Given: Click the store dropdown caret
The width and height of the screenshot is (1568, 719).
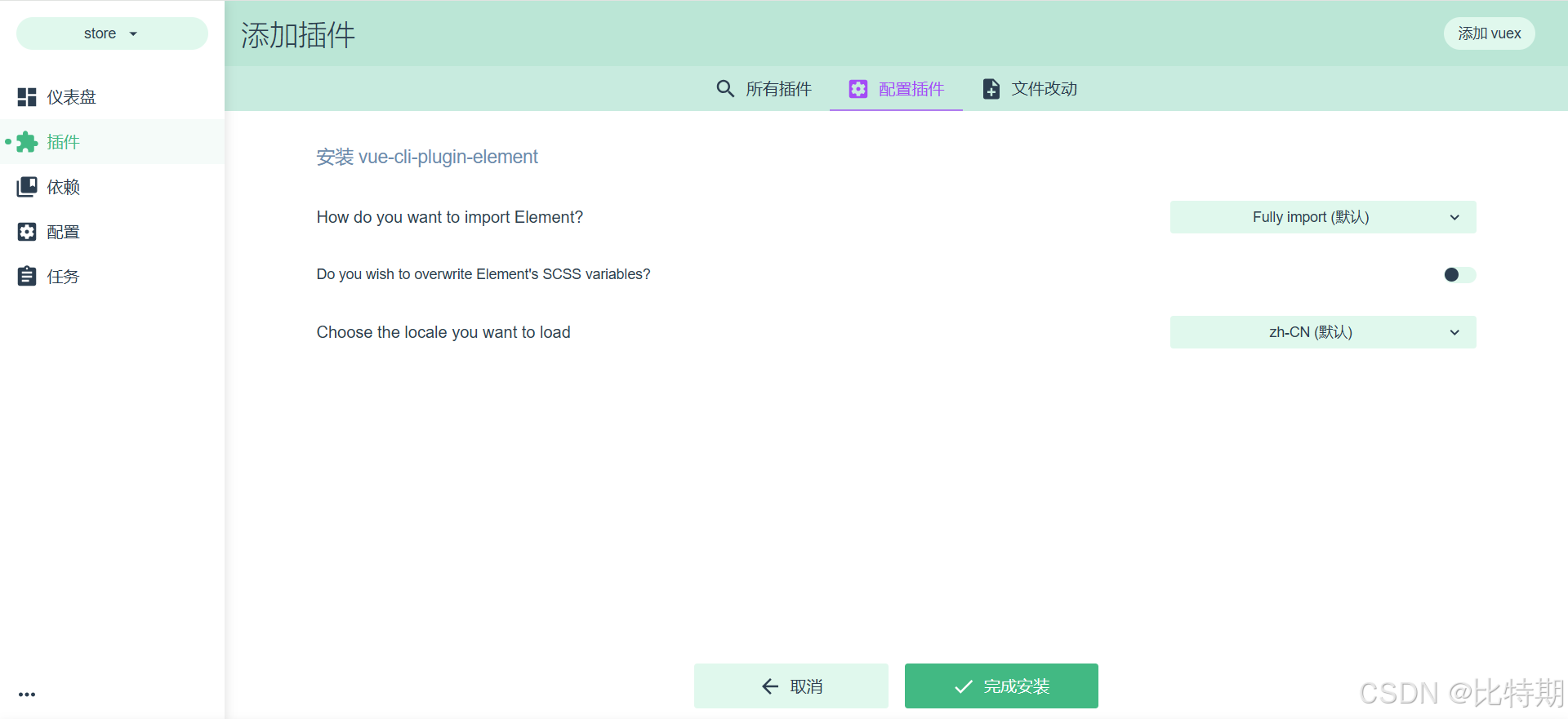Looking at the screenshot, I should coord(133,34).
